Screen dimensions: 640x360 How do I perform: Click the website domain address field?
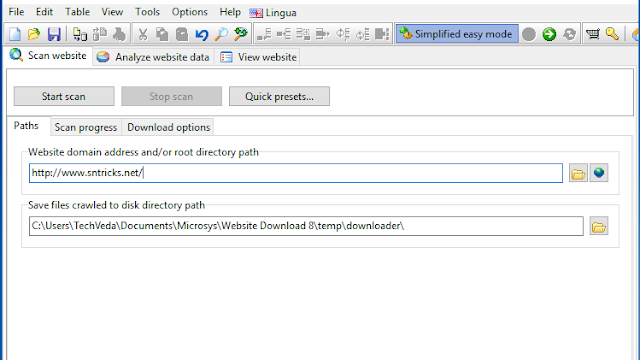pyautogui.click(x=296, y=173)
